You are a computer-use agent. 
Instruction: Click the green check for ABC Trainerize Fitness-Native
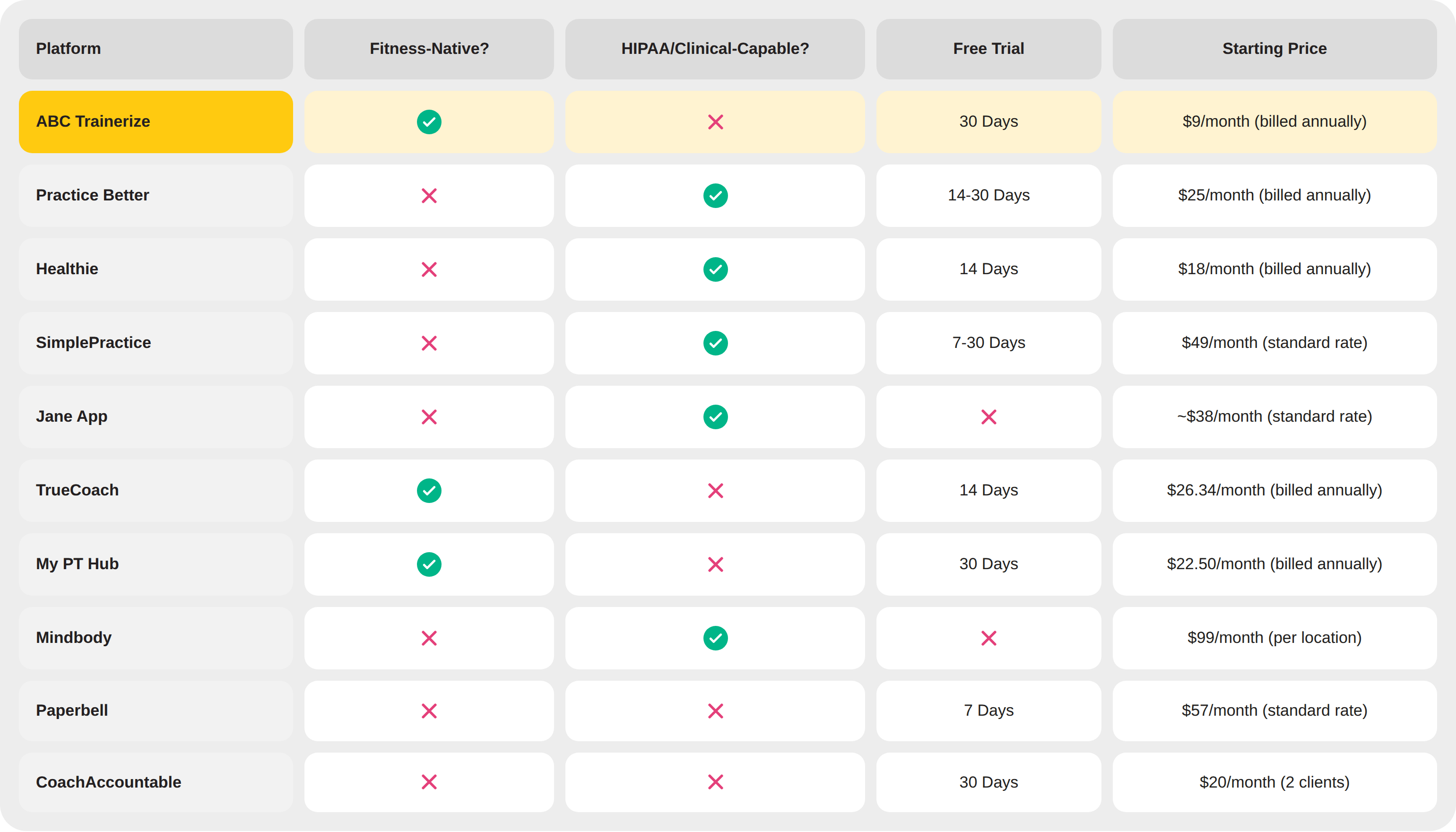(x=429, y=121)
